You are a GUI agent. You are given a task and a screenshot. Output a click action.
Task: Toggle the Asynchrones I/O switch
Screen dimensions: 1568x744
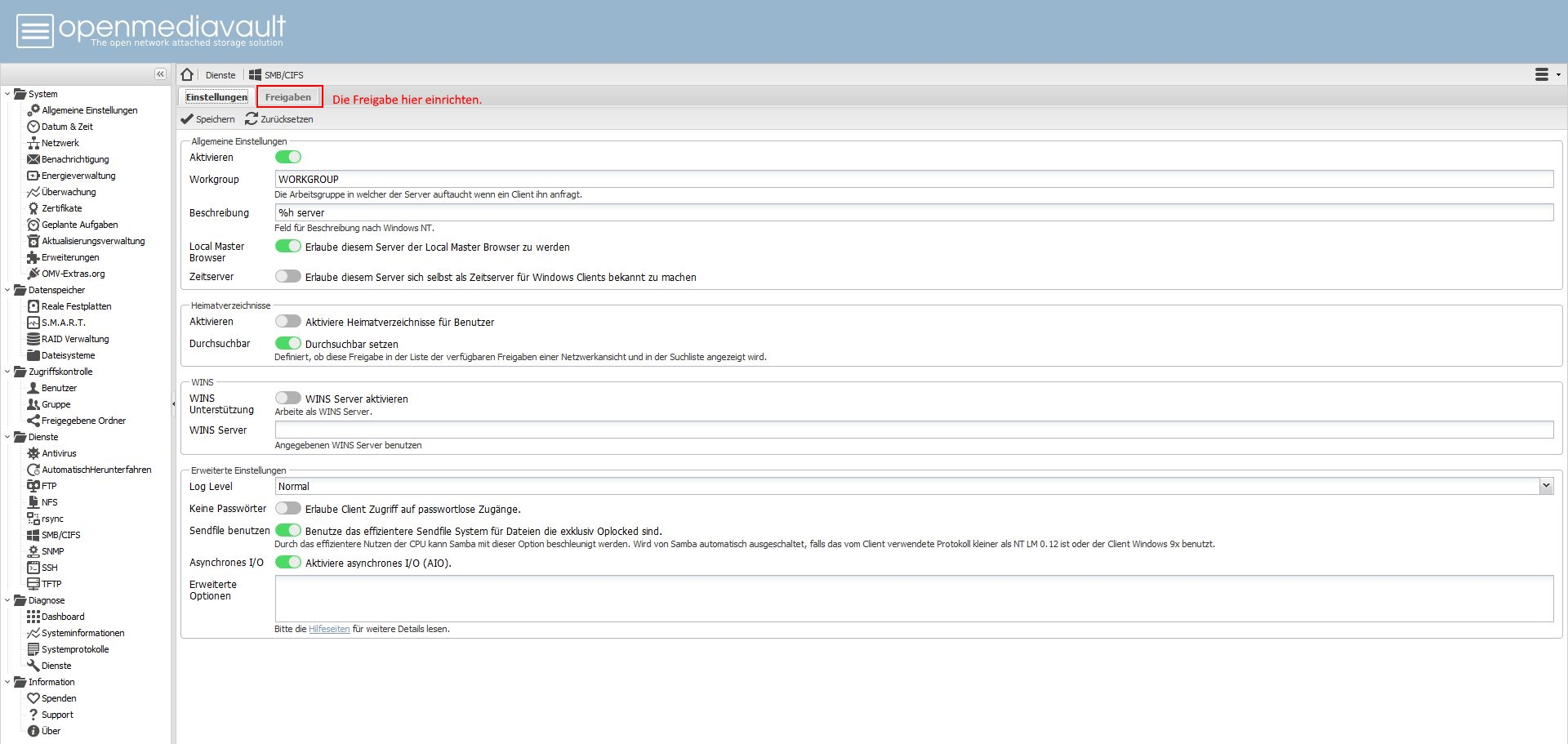click(288, 562)
